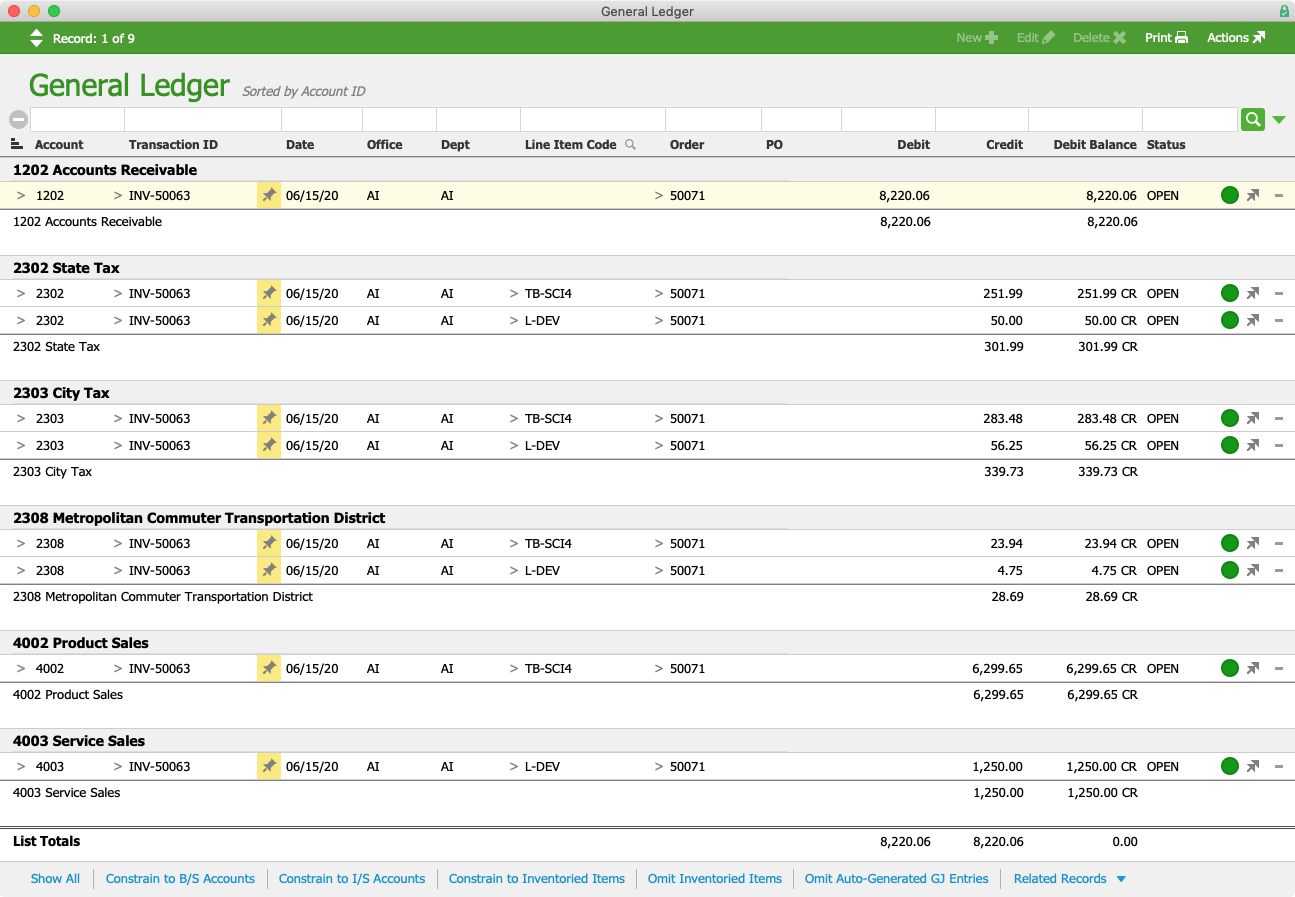Click the pin icon on 1202 row
The width and height of the screenshot is (1295, 897).
269,196
